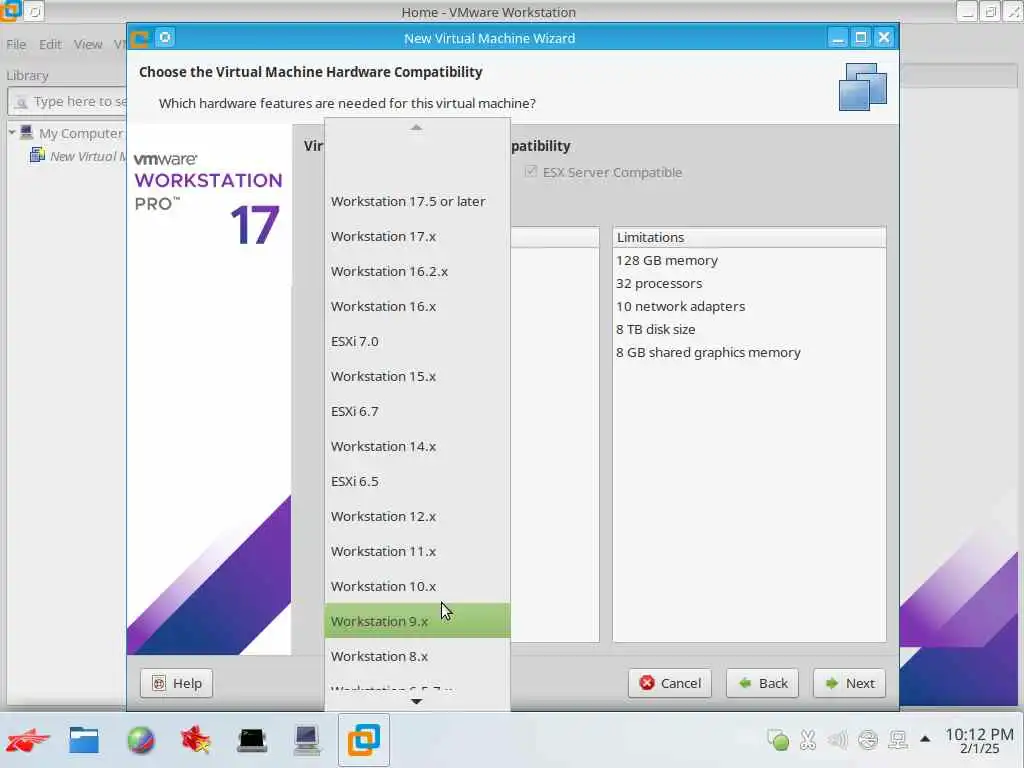
Task: Open the clock showing 10:12 PM
Action: [x=980, y=741]
